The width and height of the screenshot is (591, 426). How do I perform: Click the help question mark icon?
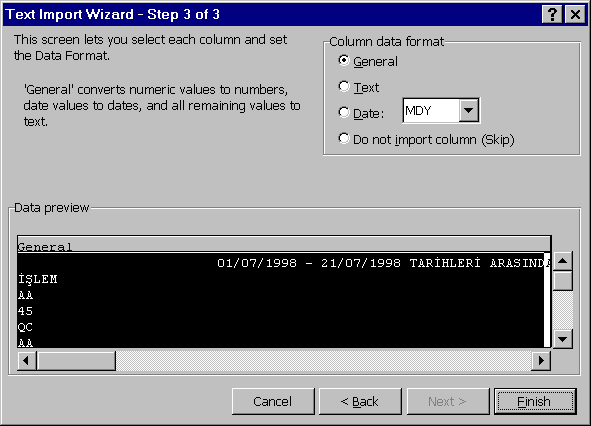[x=553, y=15]
